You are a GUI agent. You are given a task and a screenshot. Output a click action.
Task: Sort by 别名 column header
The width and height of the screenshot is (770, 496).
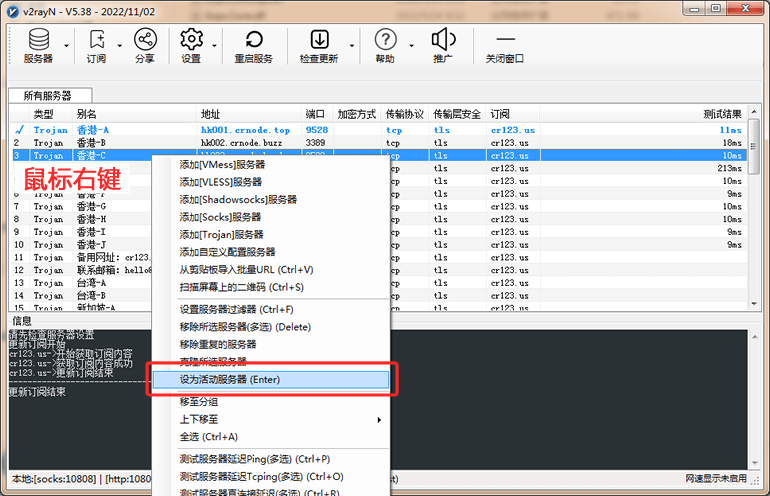[134, 114]
